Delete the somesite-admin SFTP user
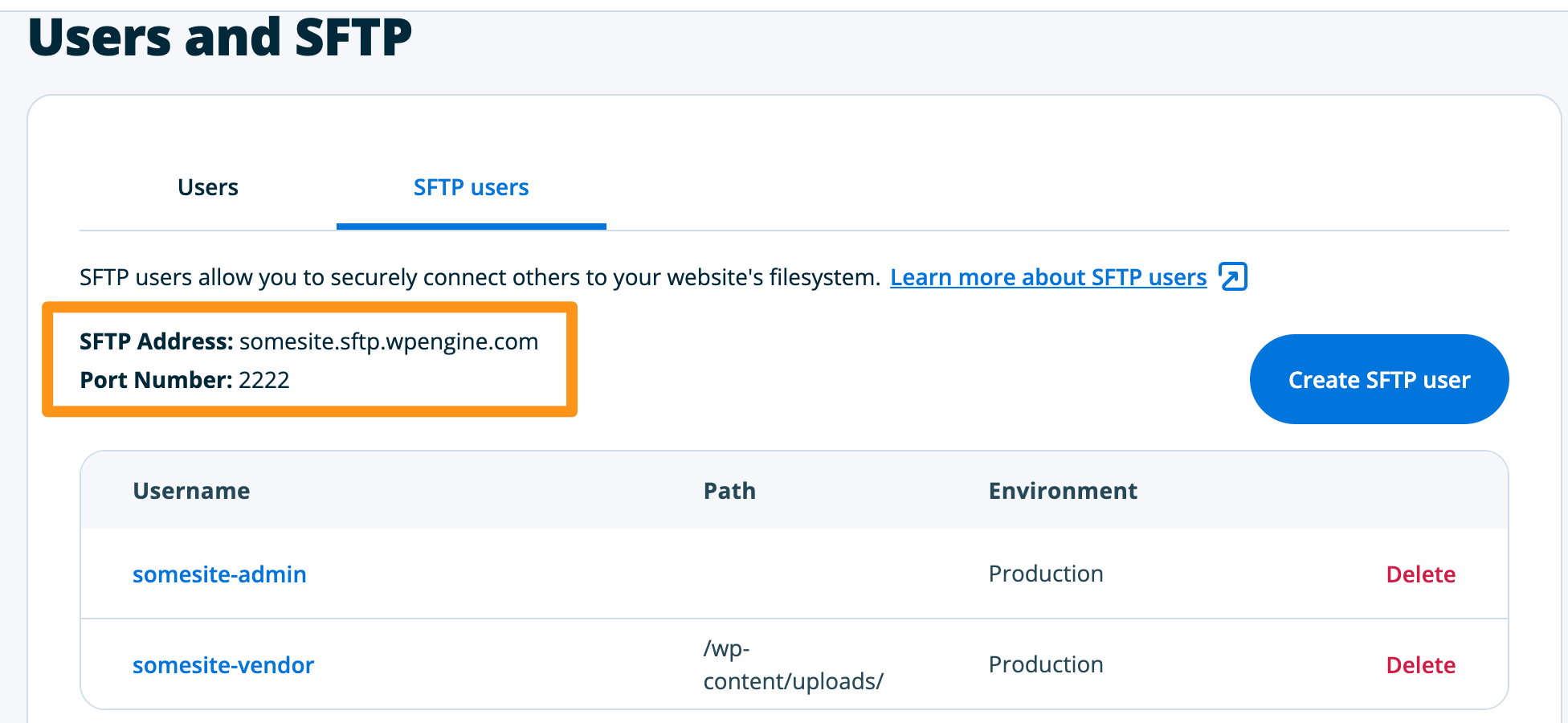The height and width of the screenshot is (723, 1568). (1420, 574)
